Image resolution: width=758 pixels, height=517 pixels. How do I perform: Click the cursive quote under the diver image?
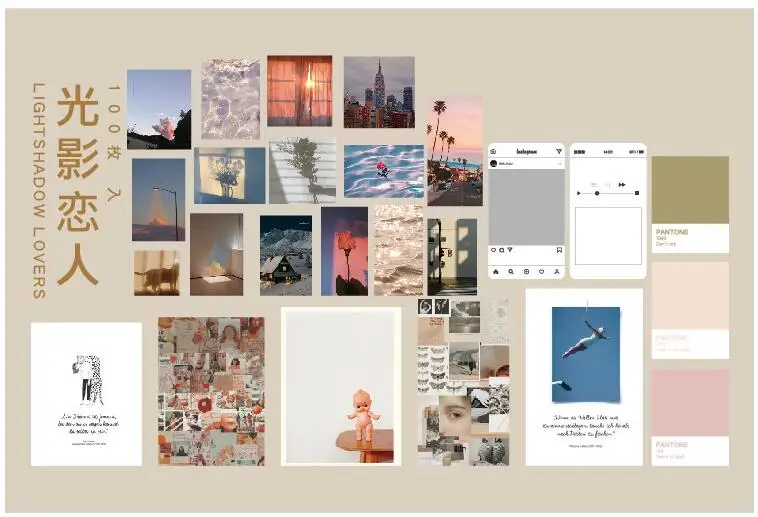tap(585, 426)
